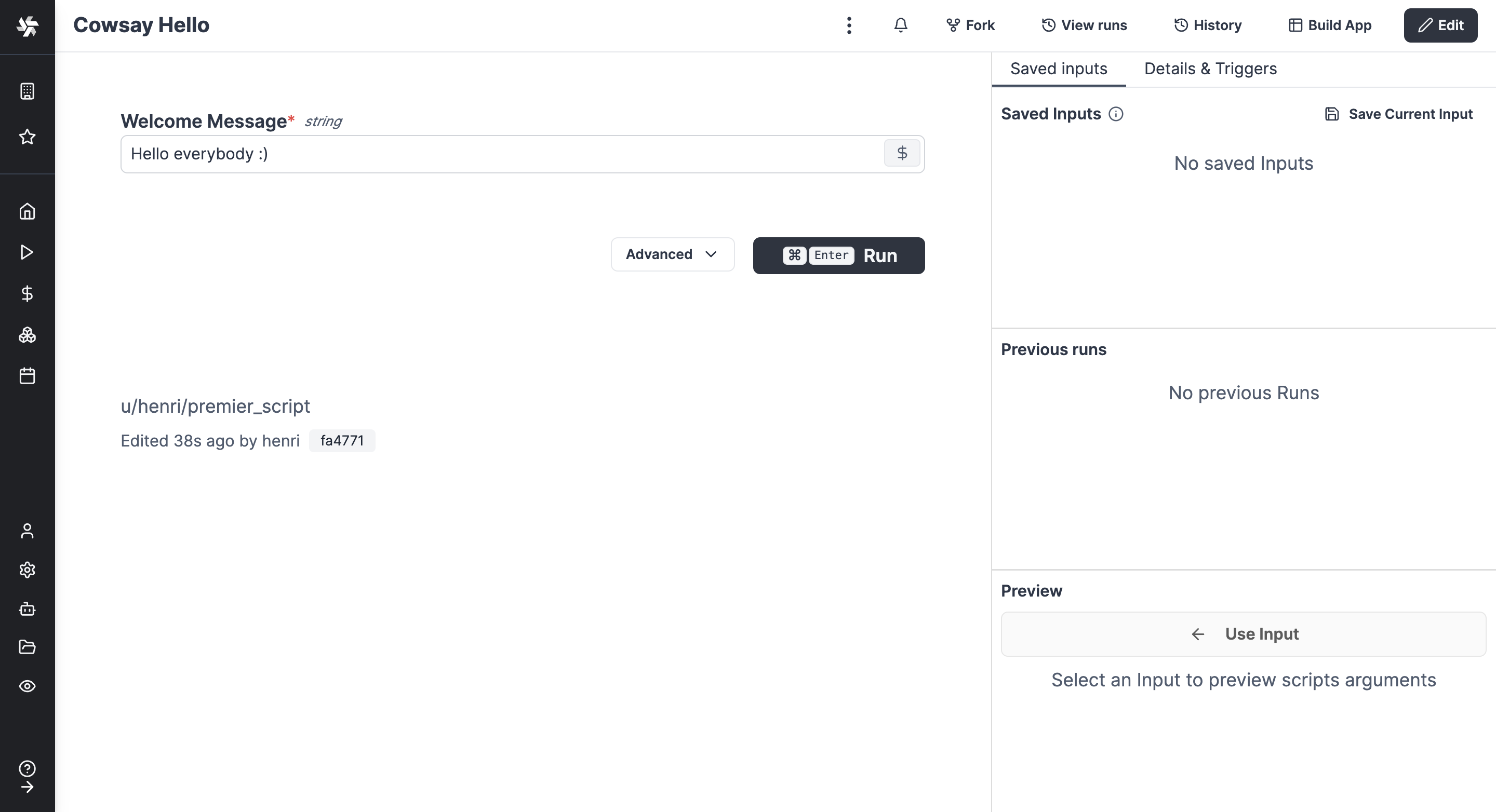Click Save Current Input button
This screenshot has width=1496, height=812.
tap(1398, 114)
